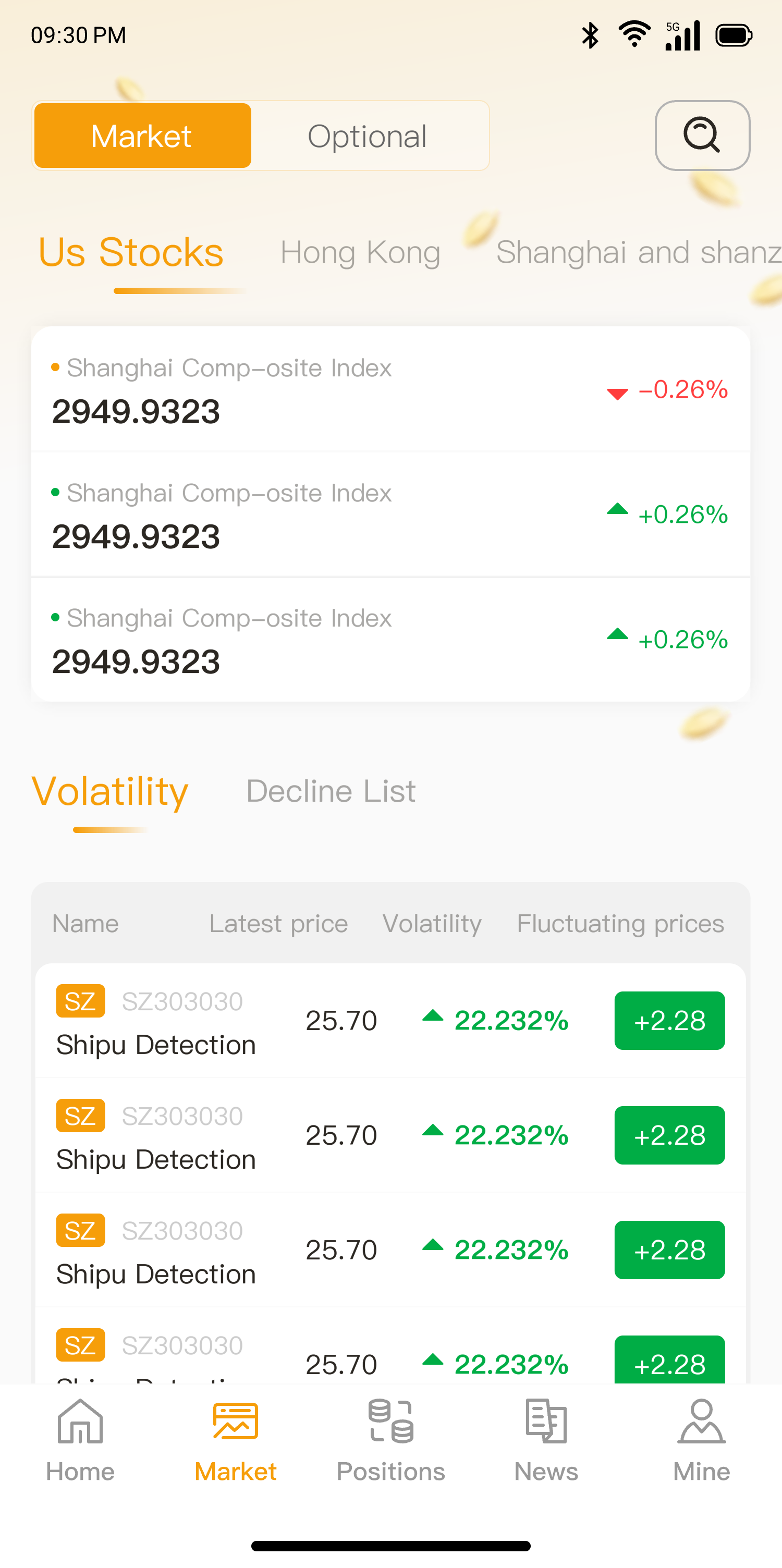Open first Shipu Detection stock row
782x1568 pixels.
coord(243,1021)
